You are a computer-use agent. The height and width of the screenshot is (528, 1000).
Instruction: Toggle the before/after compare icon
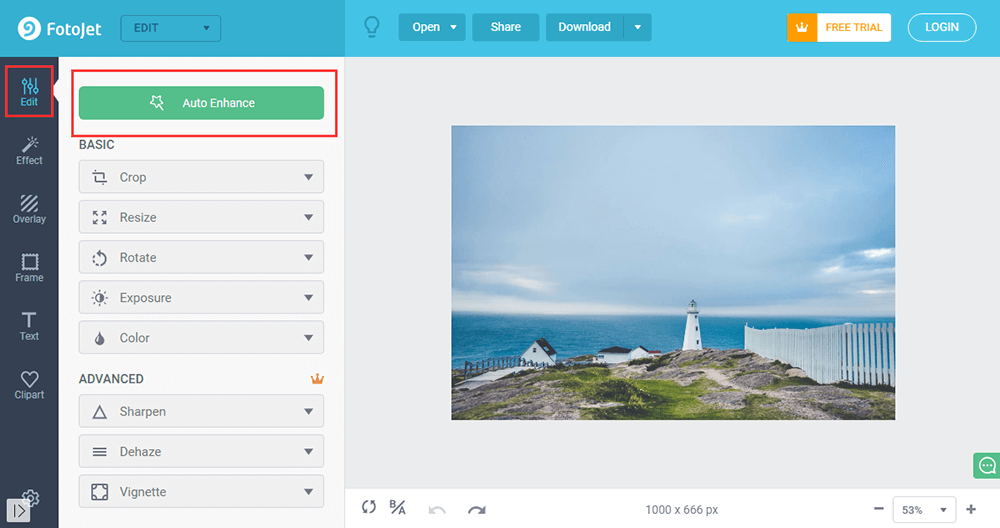(397, 508)
